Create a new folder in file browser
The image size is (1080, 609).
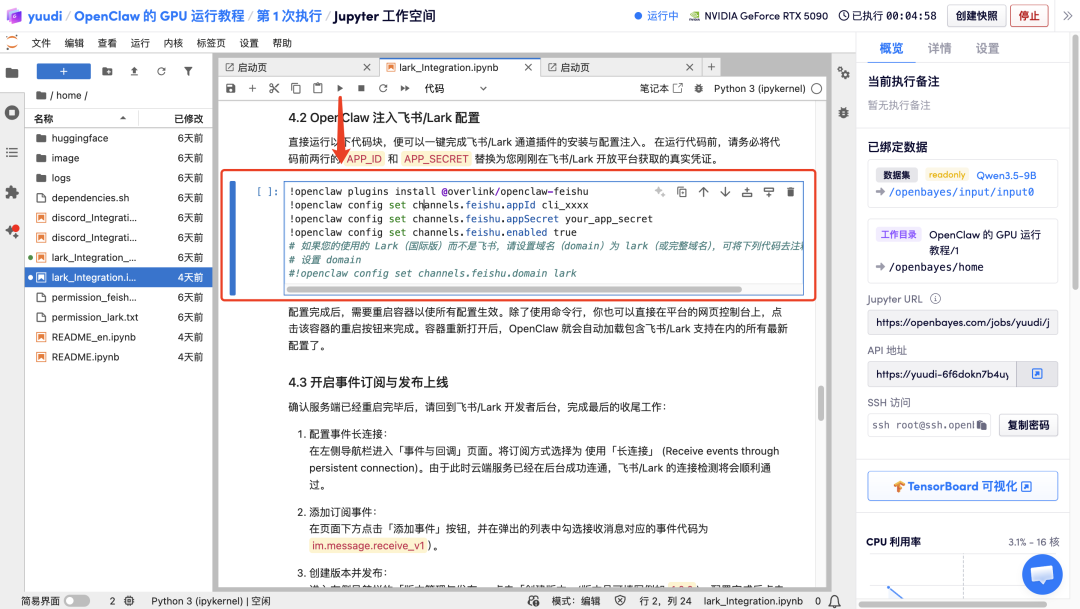click(107, 71)
